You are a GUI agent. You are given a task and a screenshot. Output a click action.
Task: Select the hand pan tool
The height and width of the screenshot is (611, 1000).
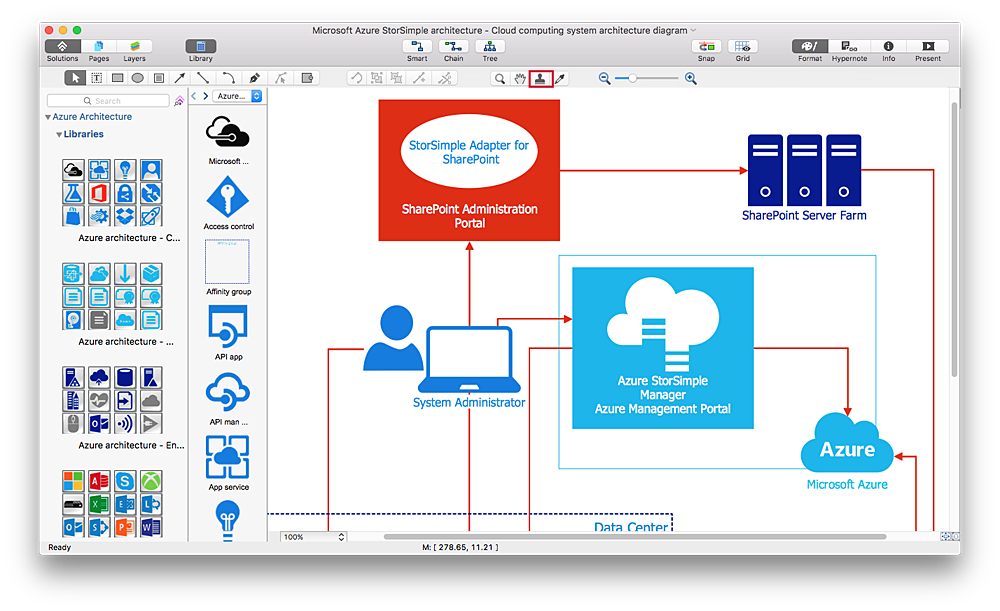click(x=522, y=78)
